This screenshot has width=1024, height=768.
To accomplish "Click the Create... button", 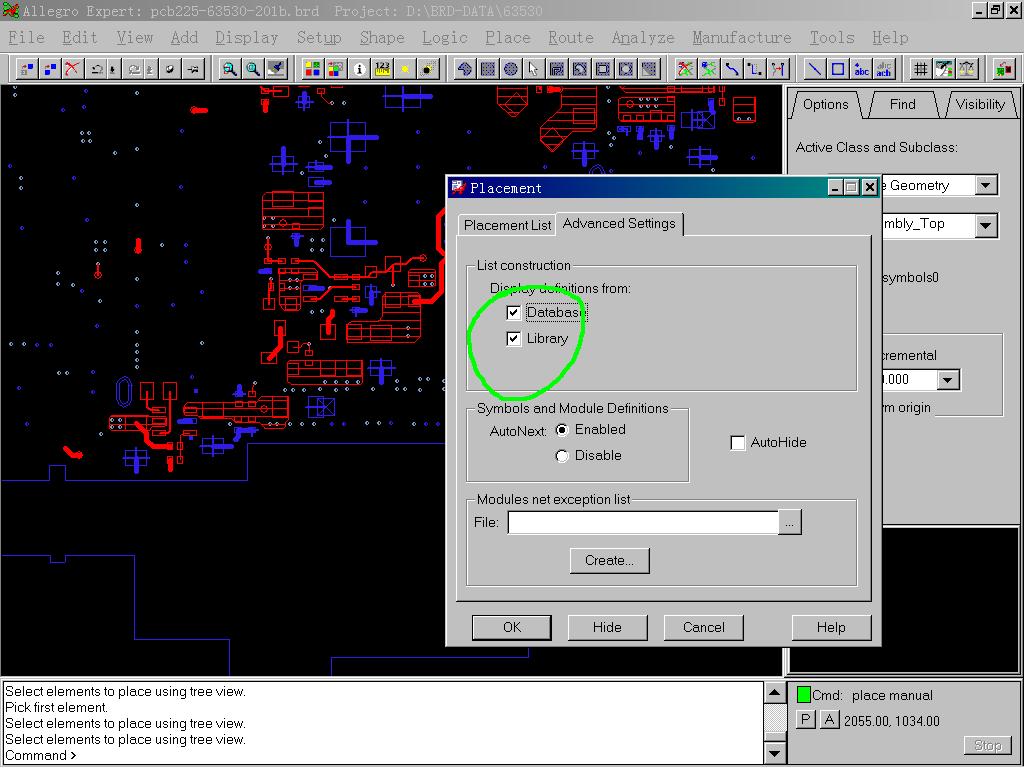I will (609, 560).
